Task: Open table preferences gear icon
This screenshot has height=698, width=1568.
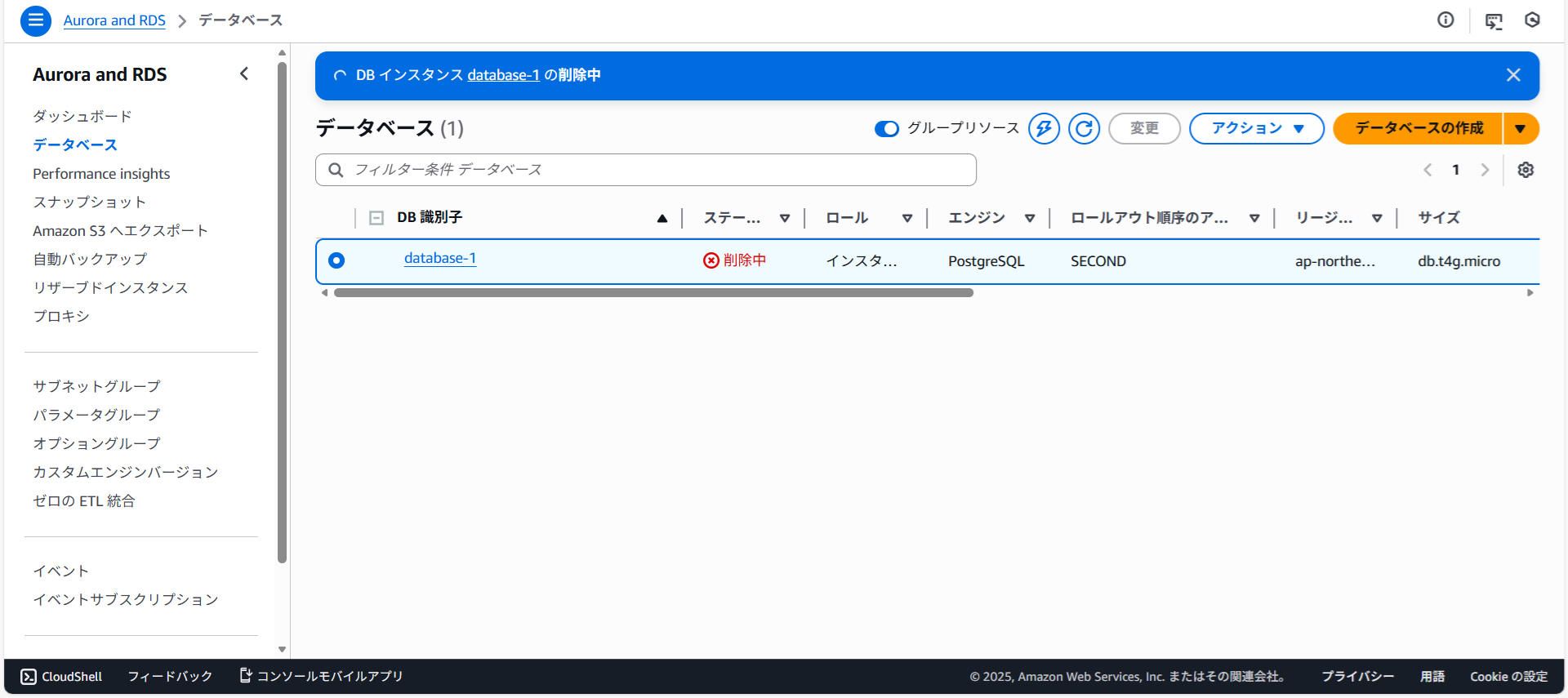Action: [x=1526, y=170]
